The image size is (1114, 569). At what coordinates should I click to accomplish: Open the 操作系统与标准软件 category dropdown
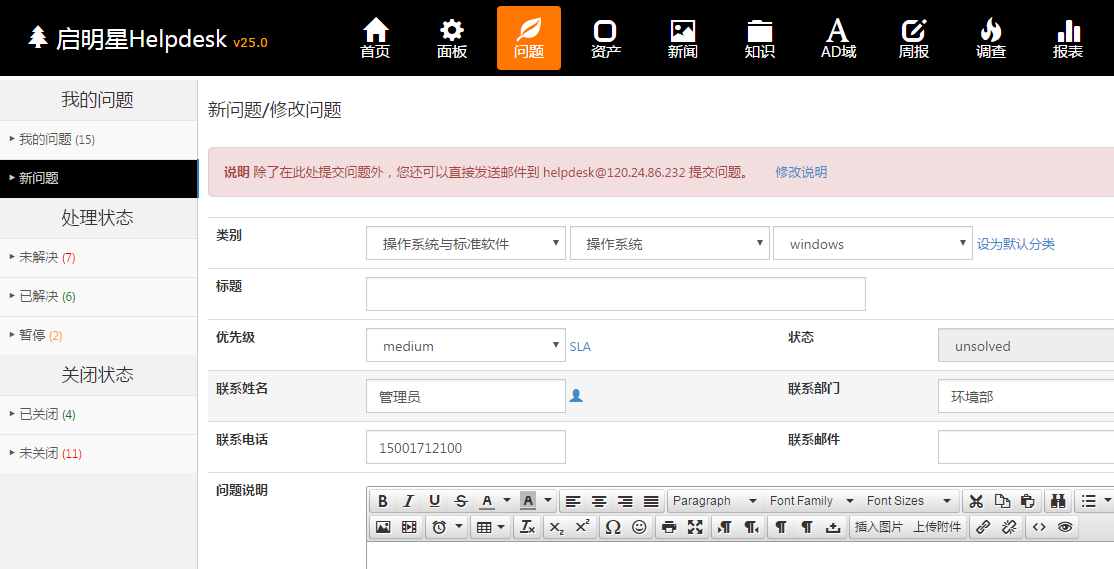click(x=466, y=243)
